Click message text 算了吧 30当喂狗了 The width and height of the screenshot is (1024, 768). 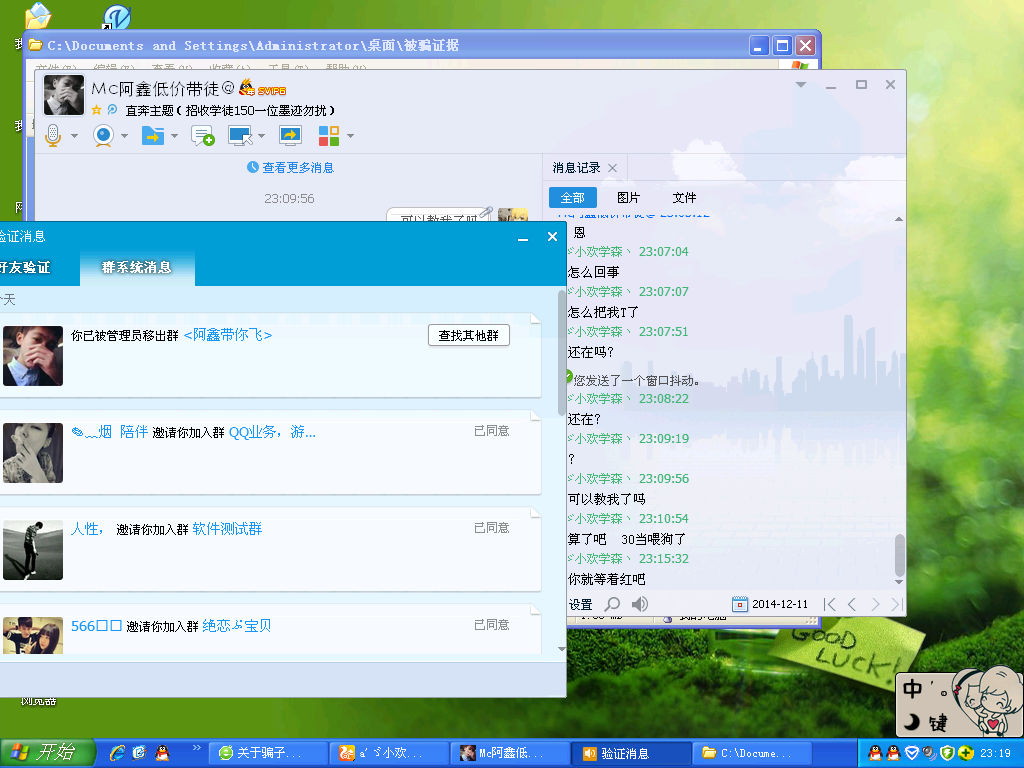click(627, 539)
